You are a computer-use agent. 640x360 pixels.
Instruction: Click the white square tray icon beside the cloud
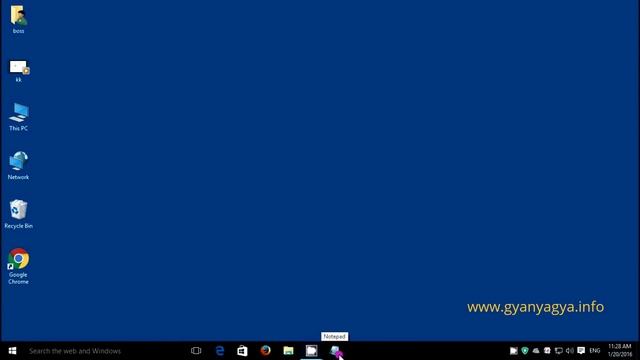click(x=547, y=351)
